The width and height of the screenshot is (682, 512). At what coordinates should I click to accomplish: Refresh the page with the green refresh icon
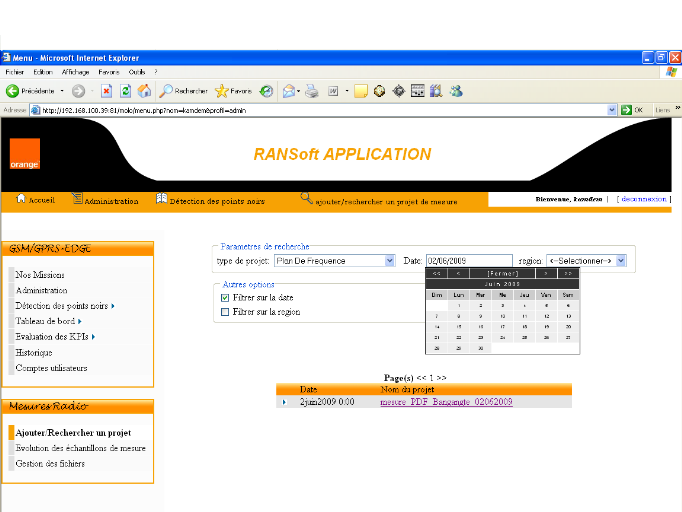point(126,91)
